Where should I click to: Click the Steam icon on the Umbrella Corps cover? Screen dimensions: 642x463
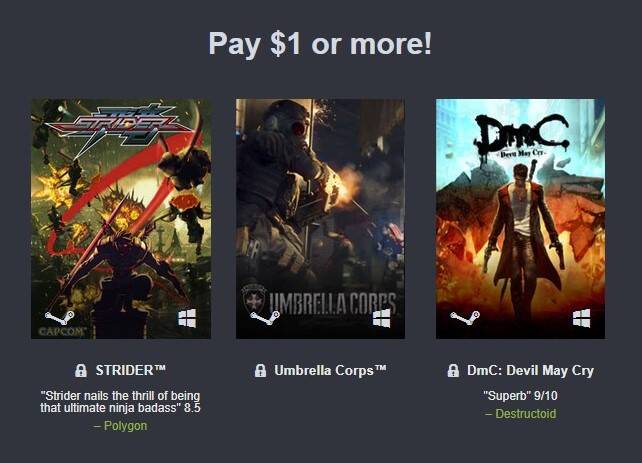pyautogui.click(x=264, y=318)
